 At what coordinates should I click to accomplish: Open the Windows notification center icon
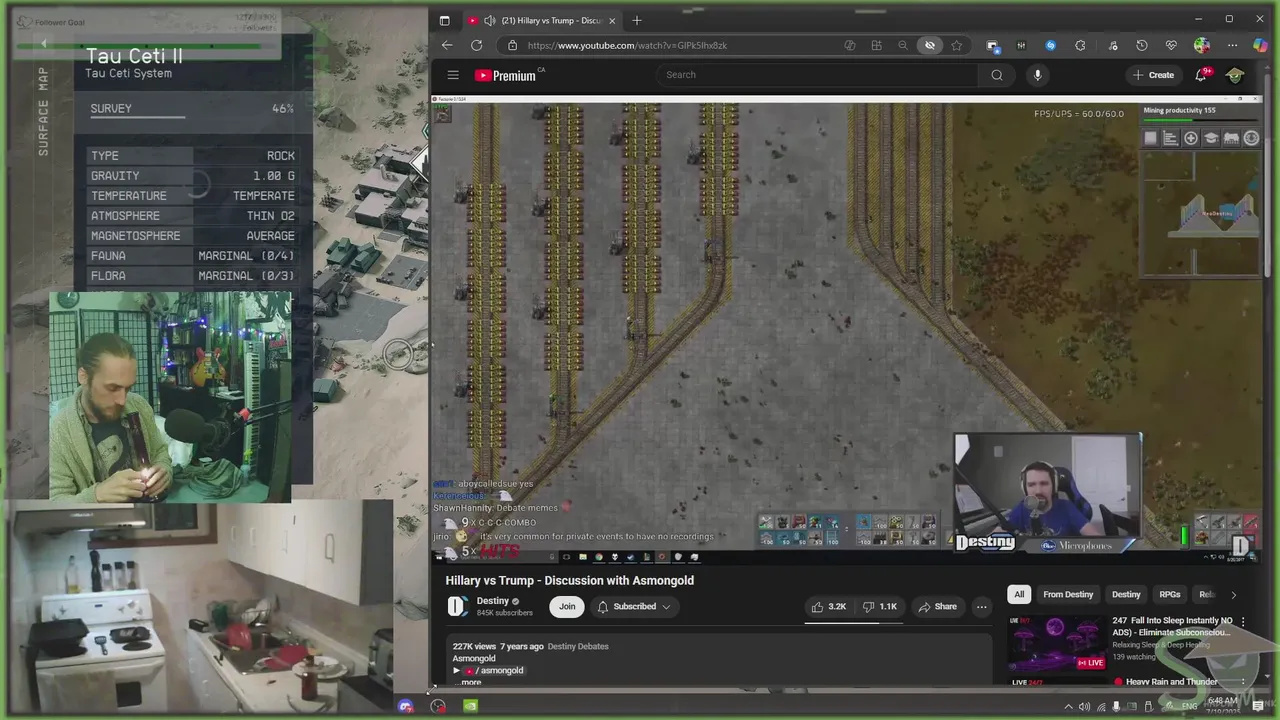pyautogui.click(x=1258, y=706)
